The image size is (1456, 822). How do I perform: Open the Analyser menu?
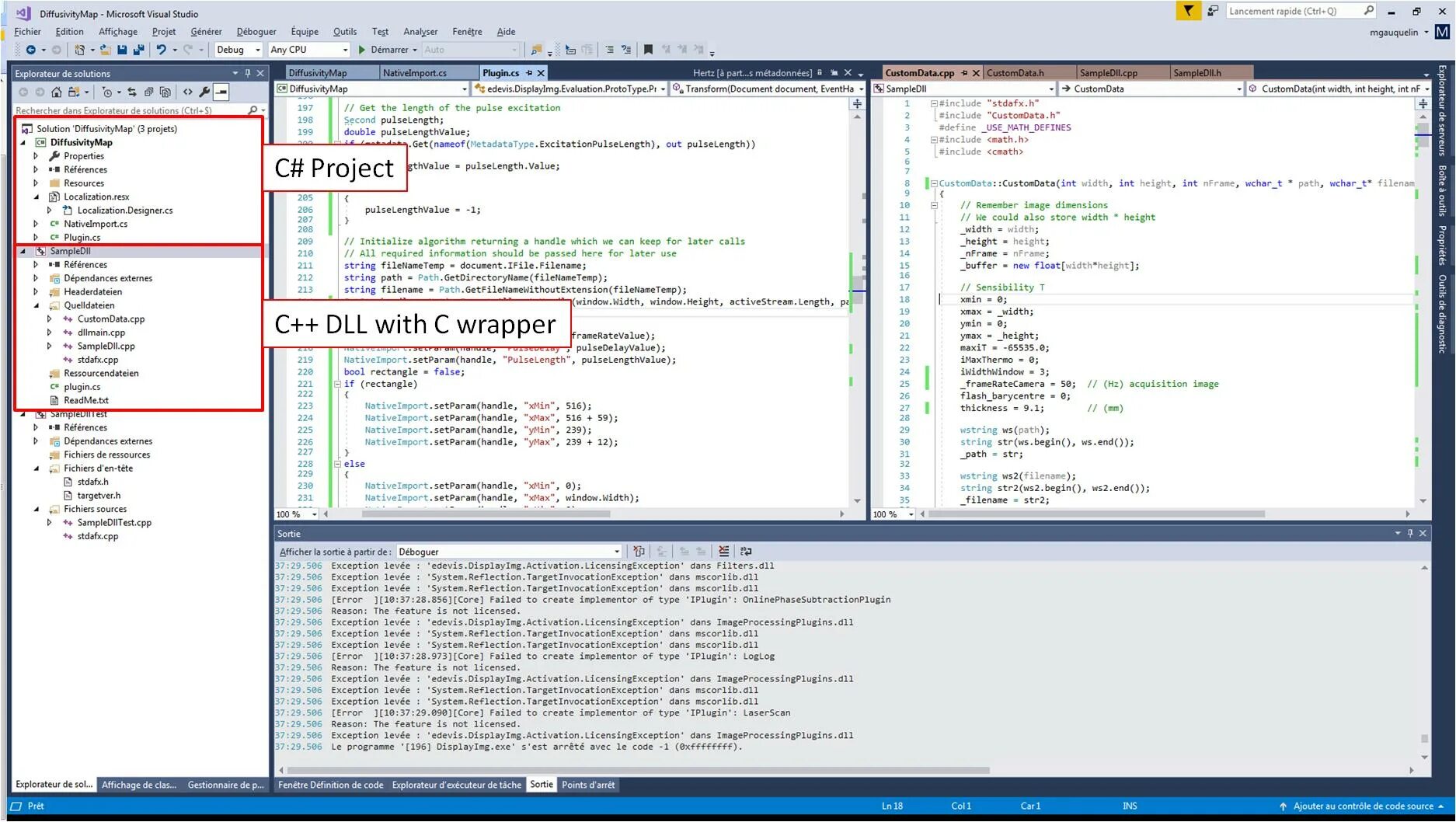click(420, 32)
